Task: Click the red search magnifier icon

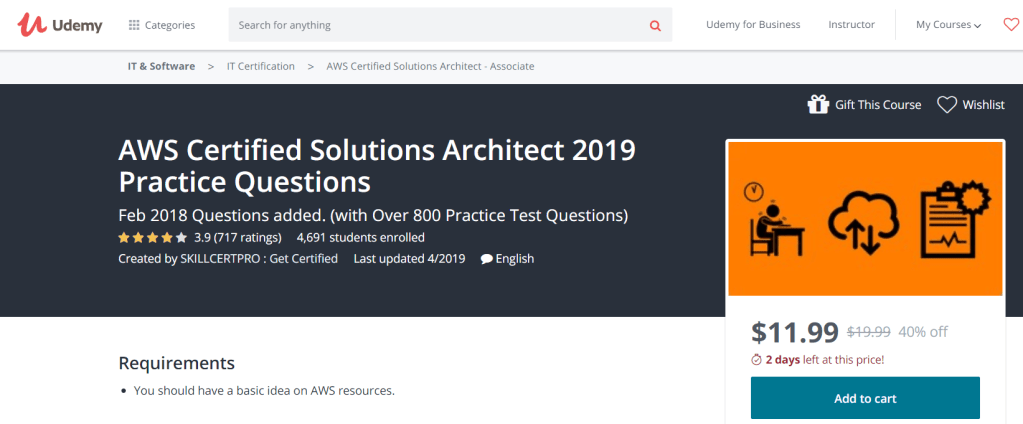Action: click(x=655, y=25)
